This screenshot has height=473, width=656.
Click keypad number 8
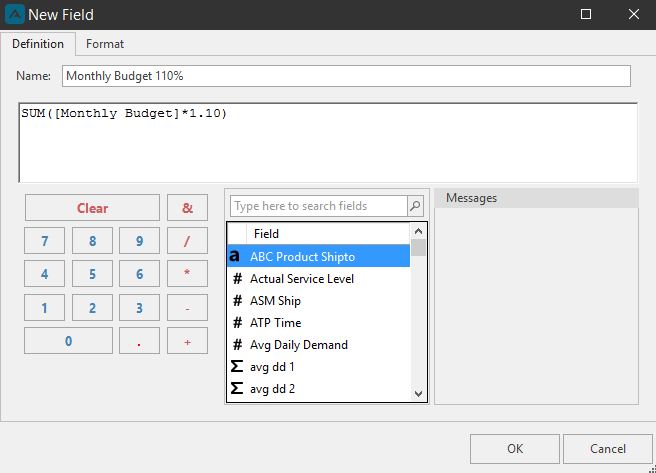coord(92,240)
